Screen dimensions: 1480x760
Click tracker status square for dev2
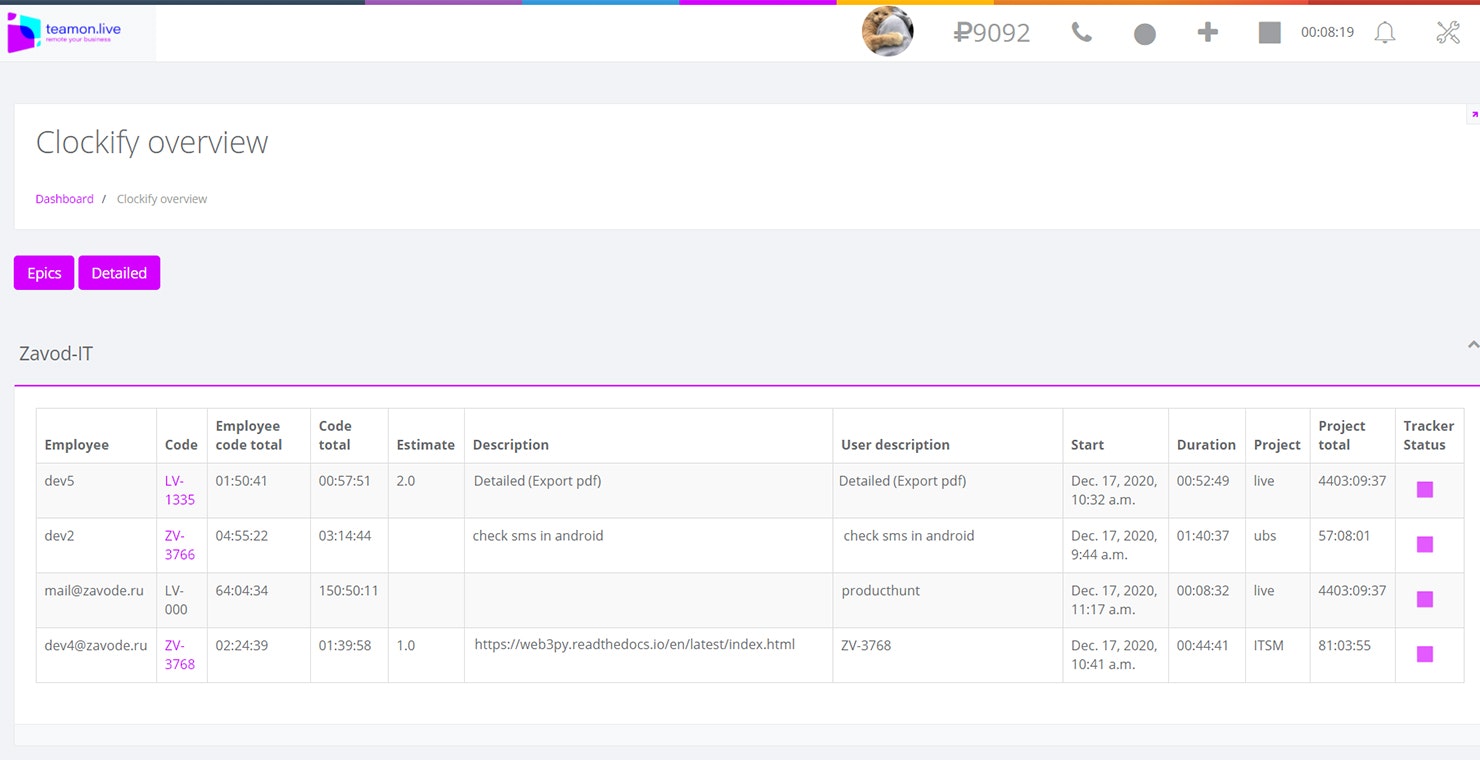coord(1425,545)
